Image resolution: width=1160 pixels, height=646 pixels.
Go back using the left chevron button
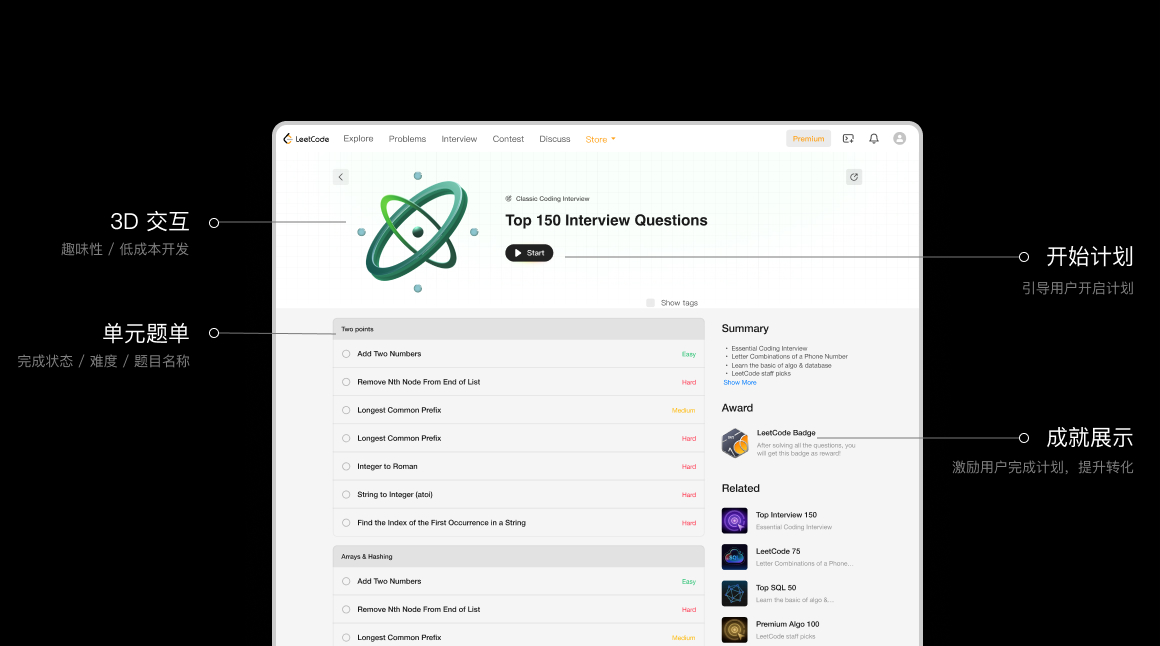[340, 177]
